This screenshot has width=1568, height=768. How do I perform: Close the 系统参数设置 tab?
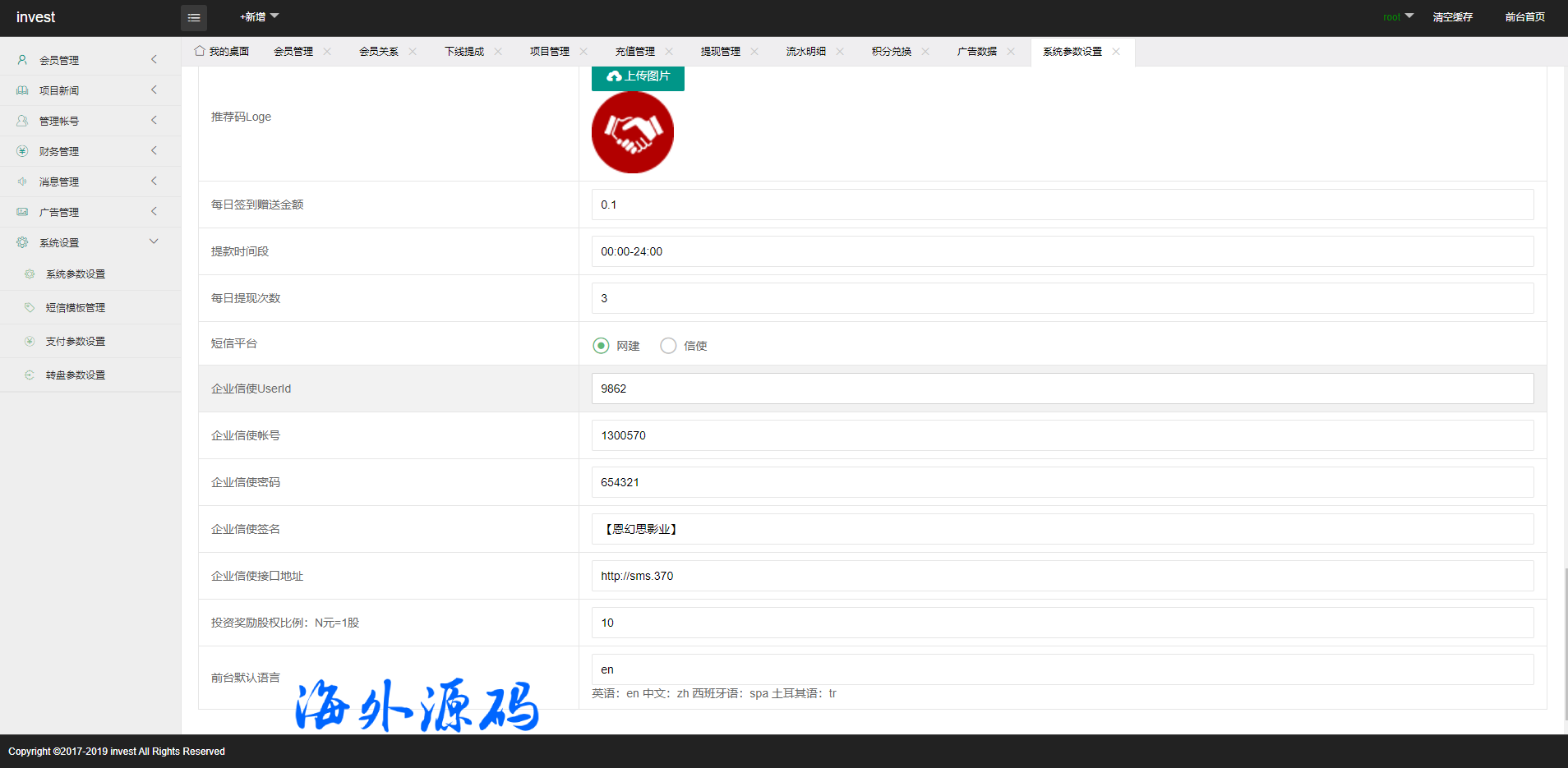[1116, 51]
